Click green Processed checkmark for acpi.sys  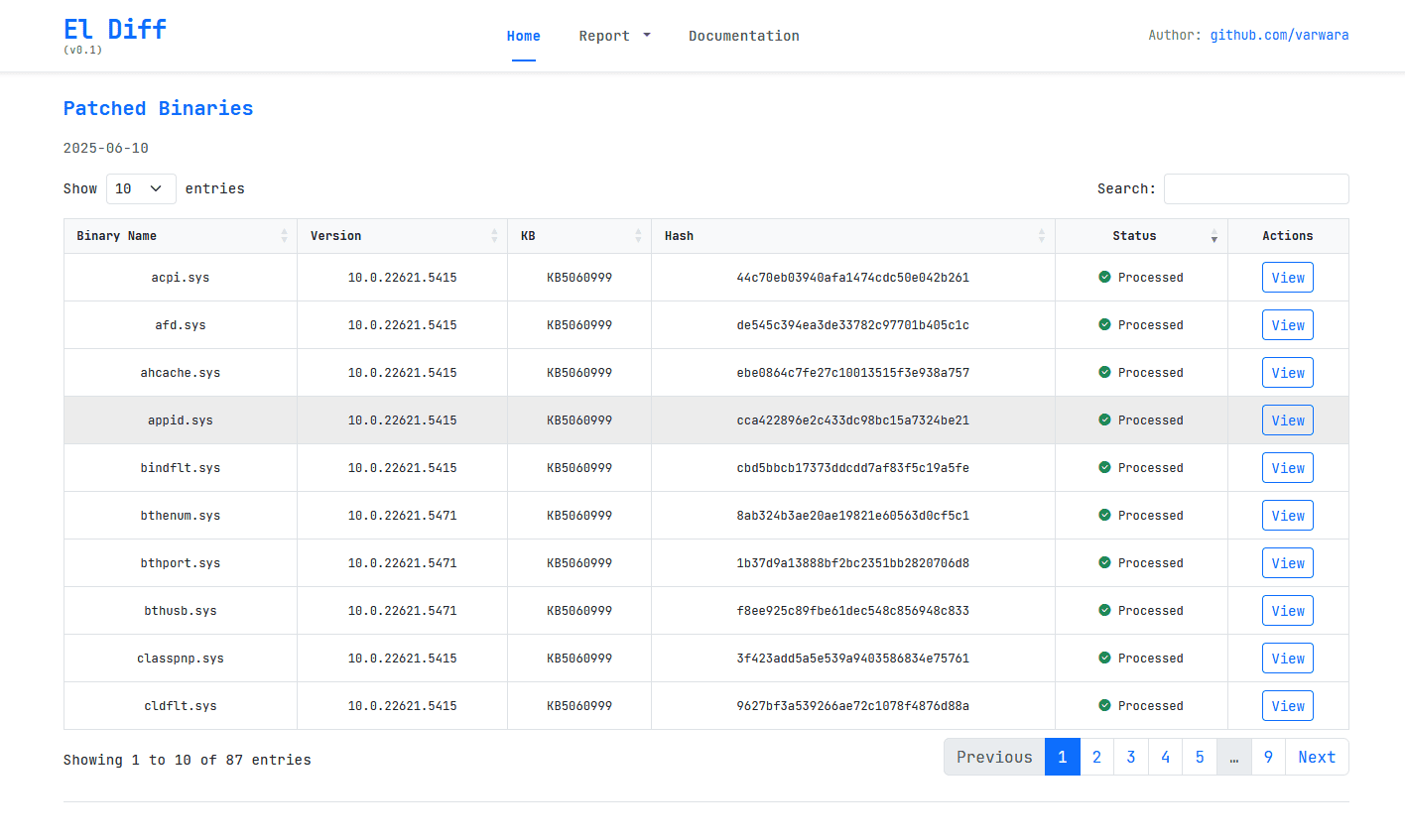point(1104,278)
